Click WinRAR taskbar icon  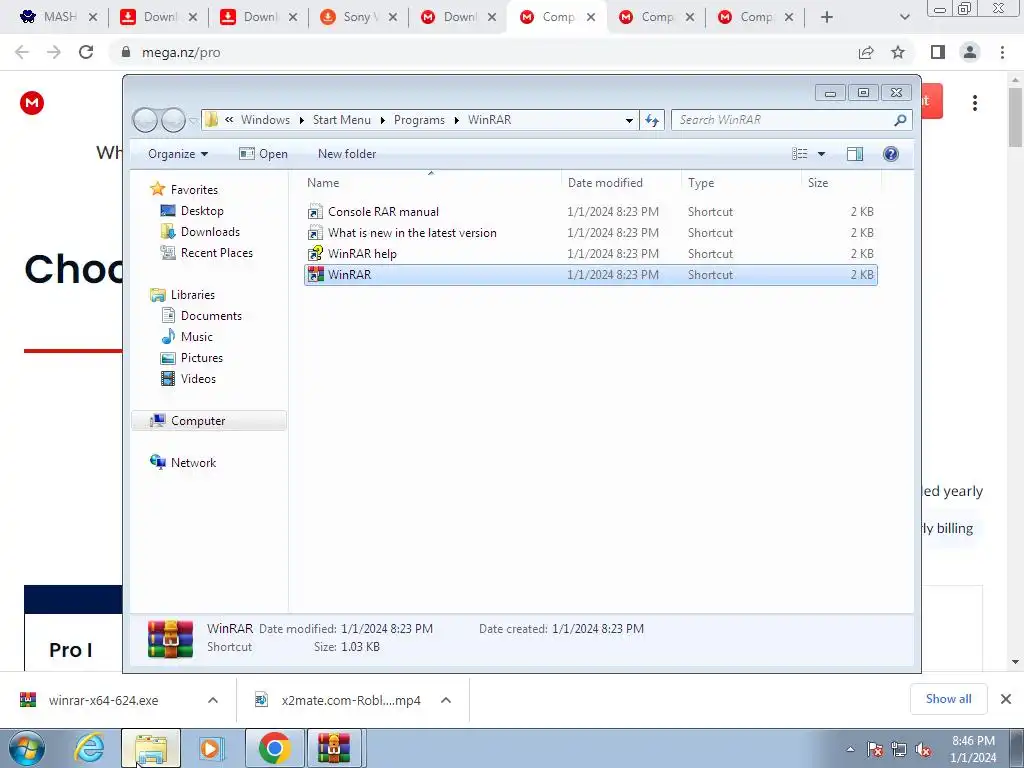(x=334, y=748)
